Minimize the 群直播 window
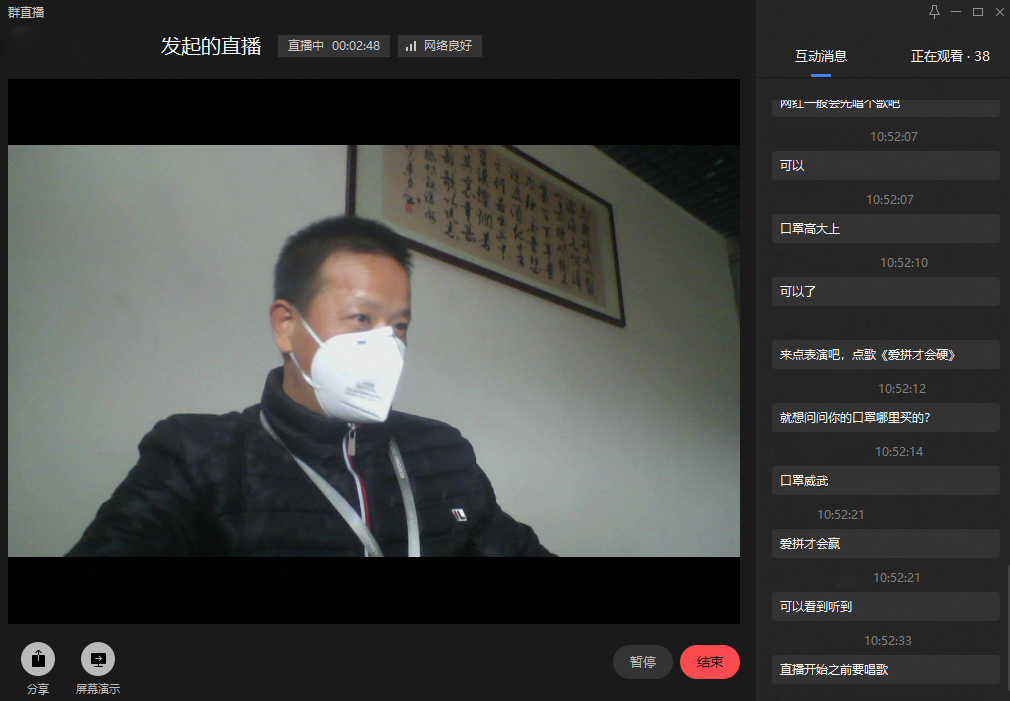The image size is (1010, 701). 956,12
